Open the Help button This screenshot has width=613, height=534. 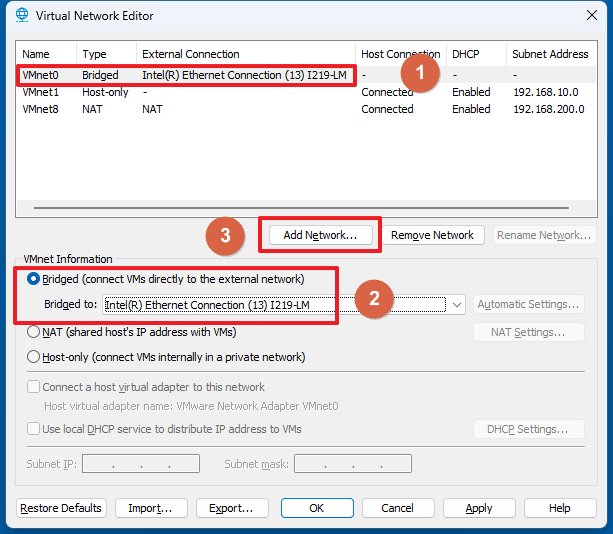559,508
